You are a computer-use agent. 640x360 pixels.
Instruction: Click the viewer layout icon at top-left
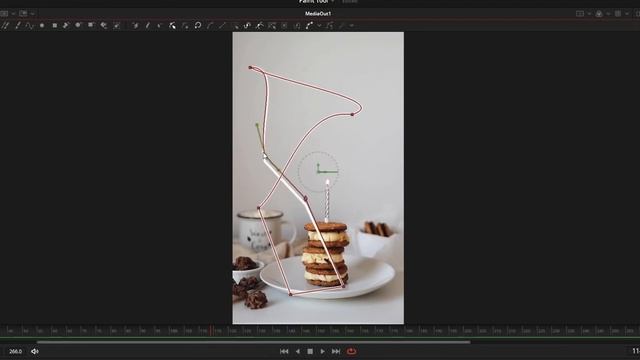[x=4, y=13]
